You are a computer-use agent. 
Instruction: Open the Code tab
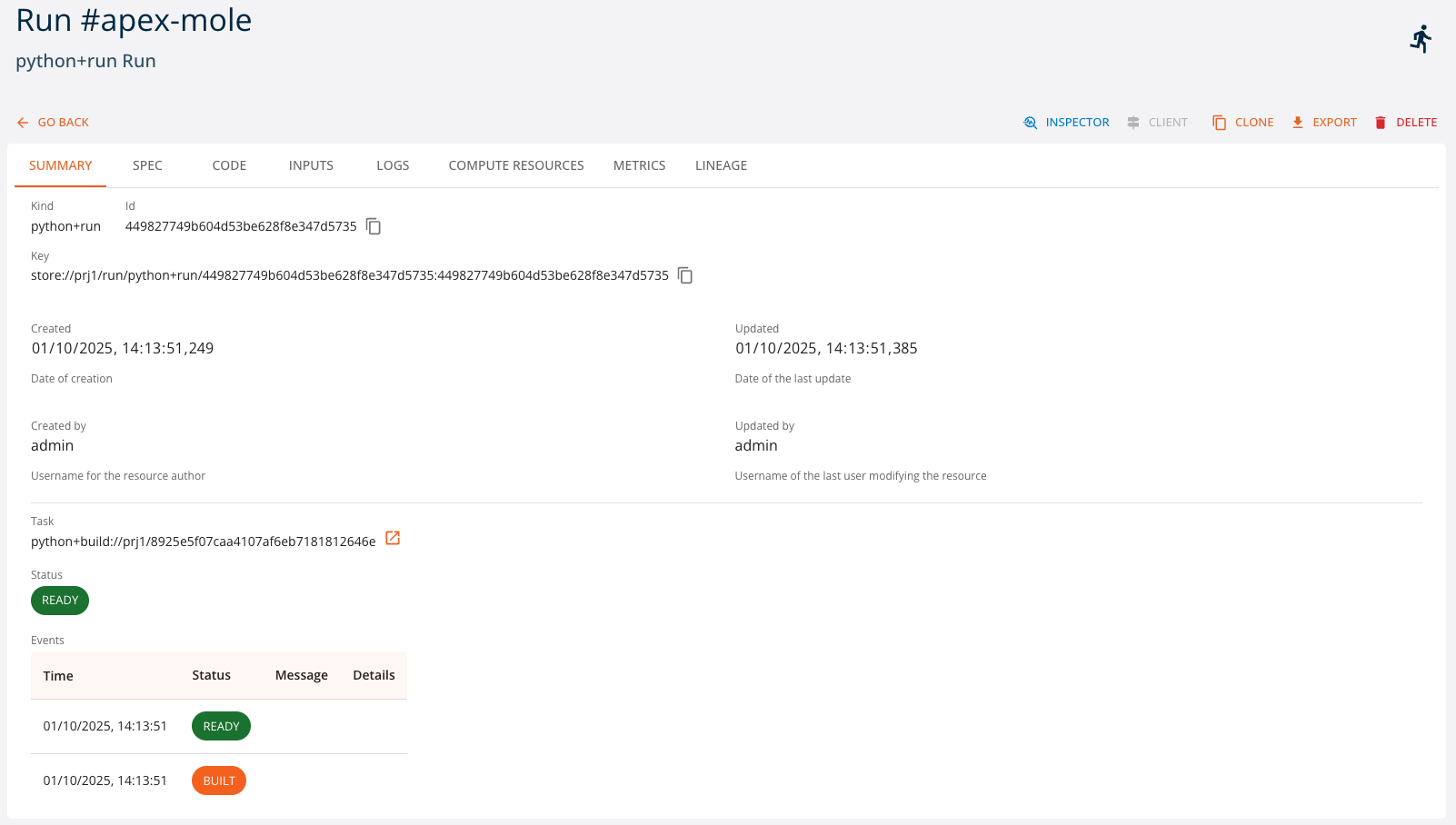tap(229, 165)
